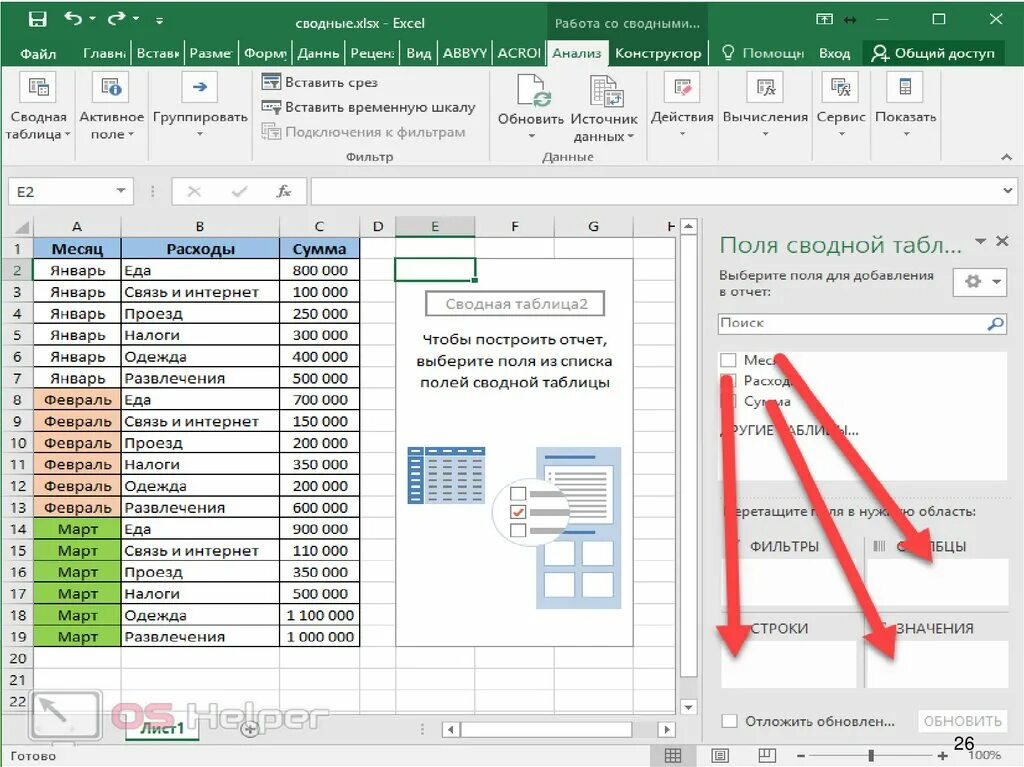Screen dimensions: 1024x767
Task: Open the Customize Quick Access Toolbar dropdown
Action: click(159, 20)
